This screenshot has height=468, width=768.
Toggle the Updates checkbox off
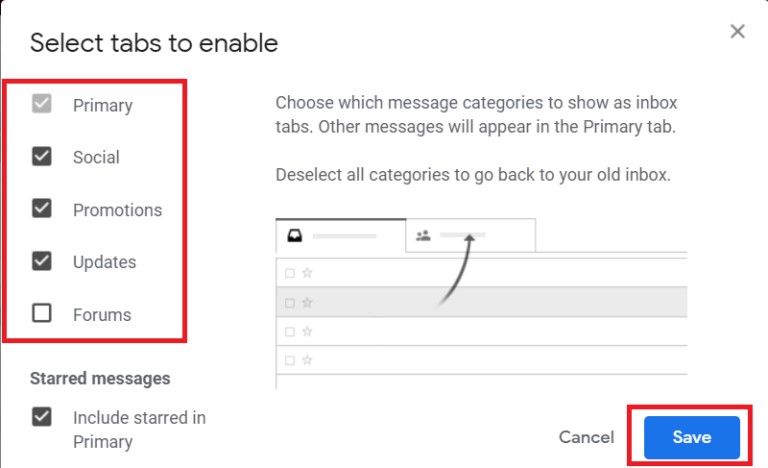pyautogui.click(x=42, y=261)
